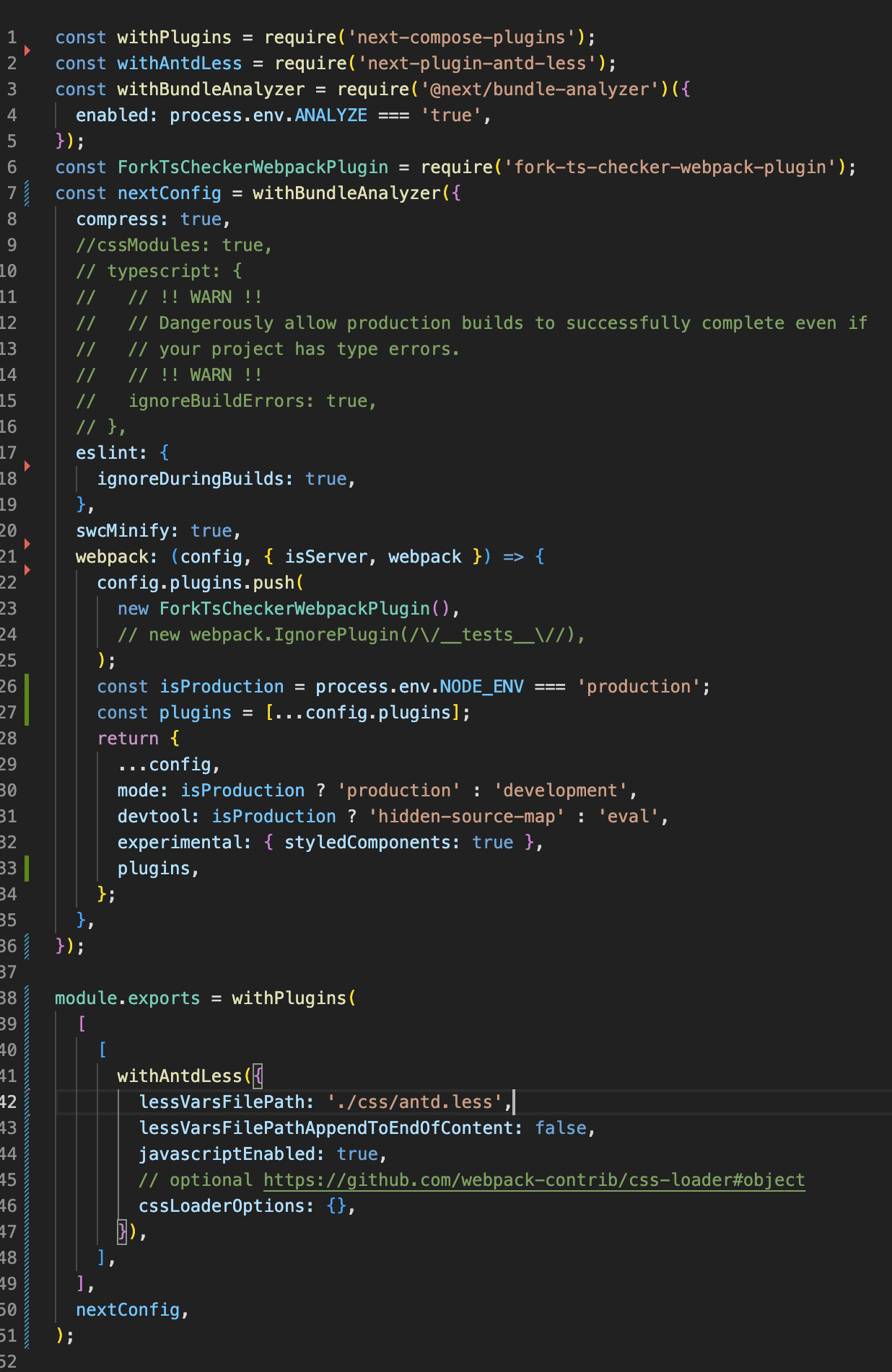Click the 'fork-ts-checker-webpack-plugin' string
This screenshot has height=1372, width=892.
pyautogui.click(x=670, y=167)
